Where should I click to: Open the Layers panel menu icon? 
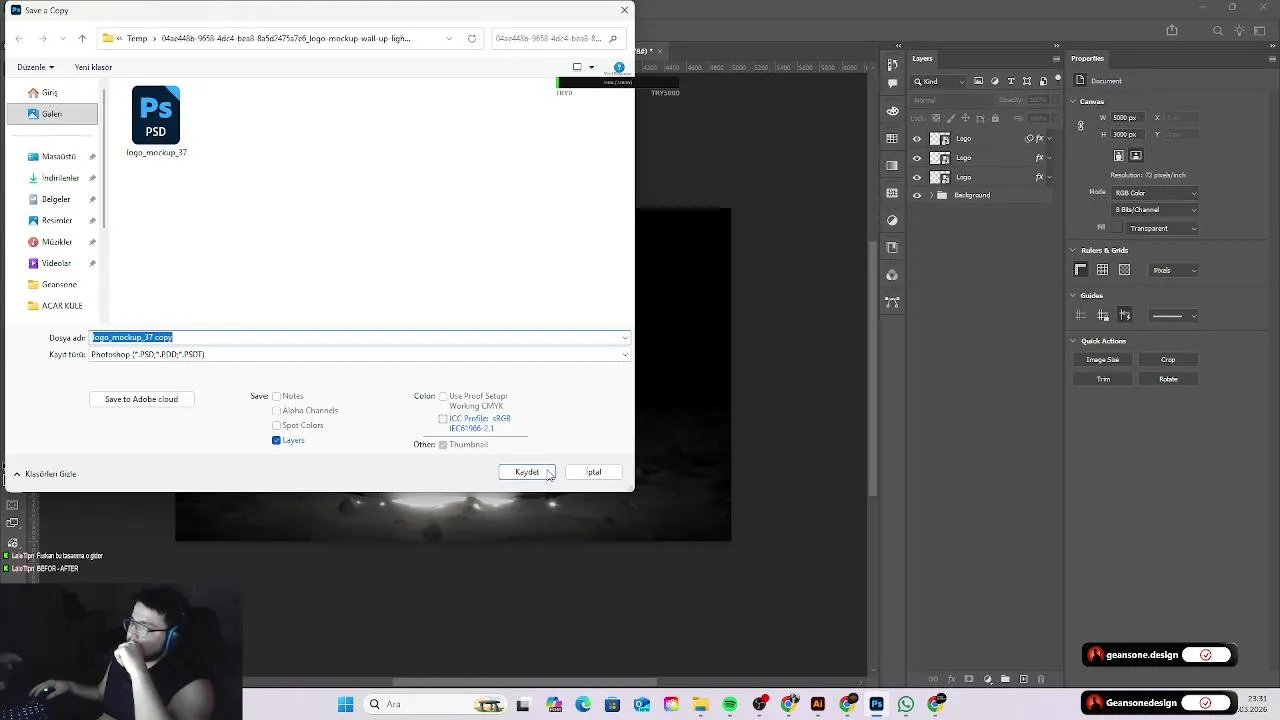click(1056, 58)
